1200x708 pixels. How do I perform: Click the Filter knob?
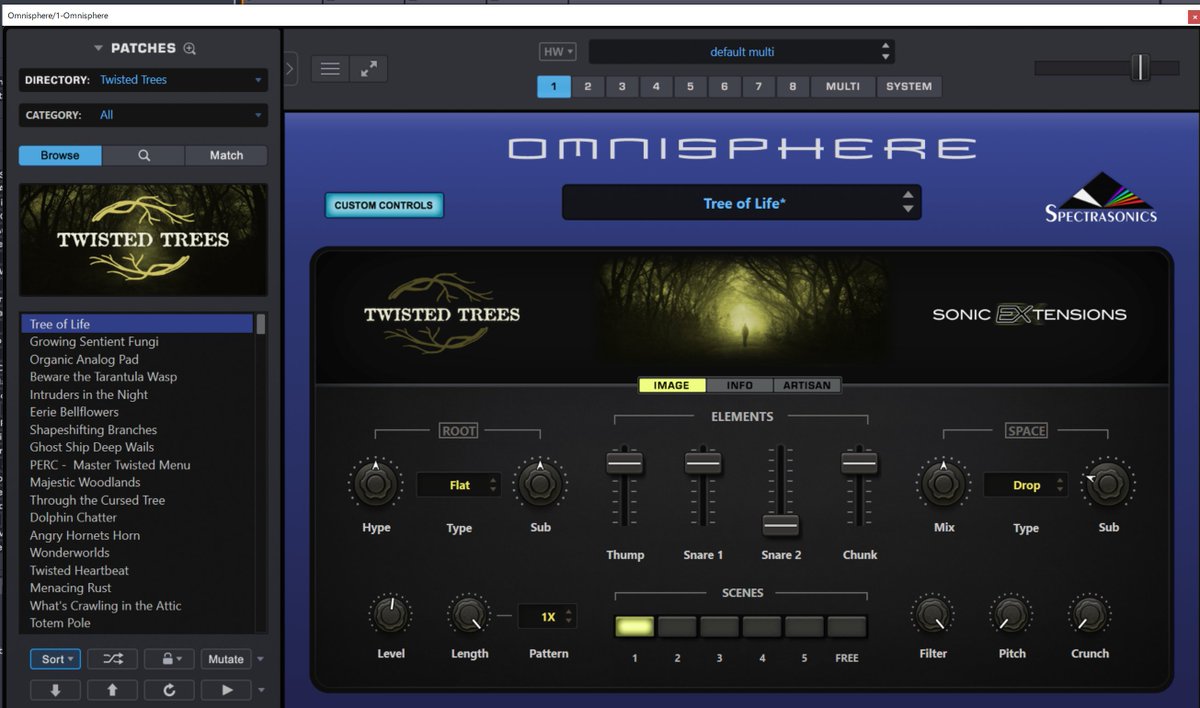pos(932,615)
